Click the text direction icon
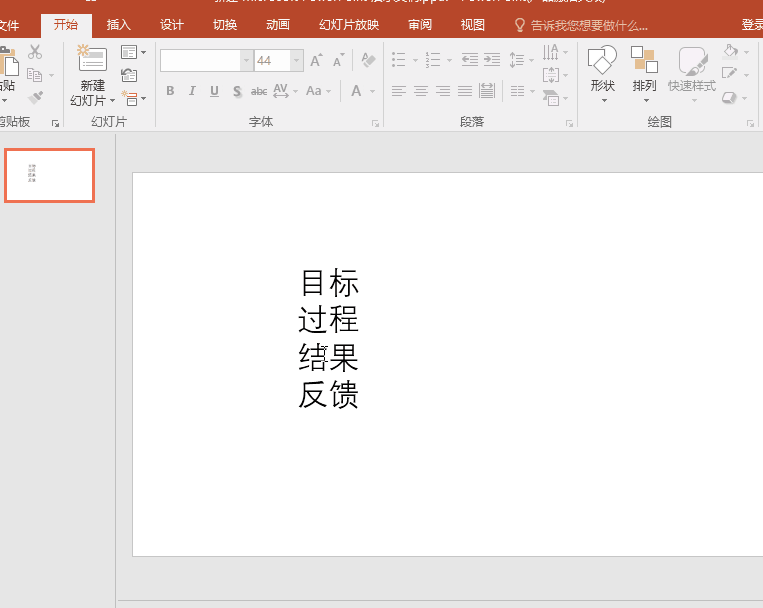Viewport: 763px width, 608px height. (x=550, y=52)
